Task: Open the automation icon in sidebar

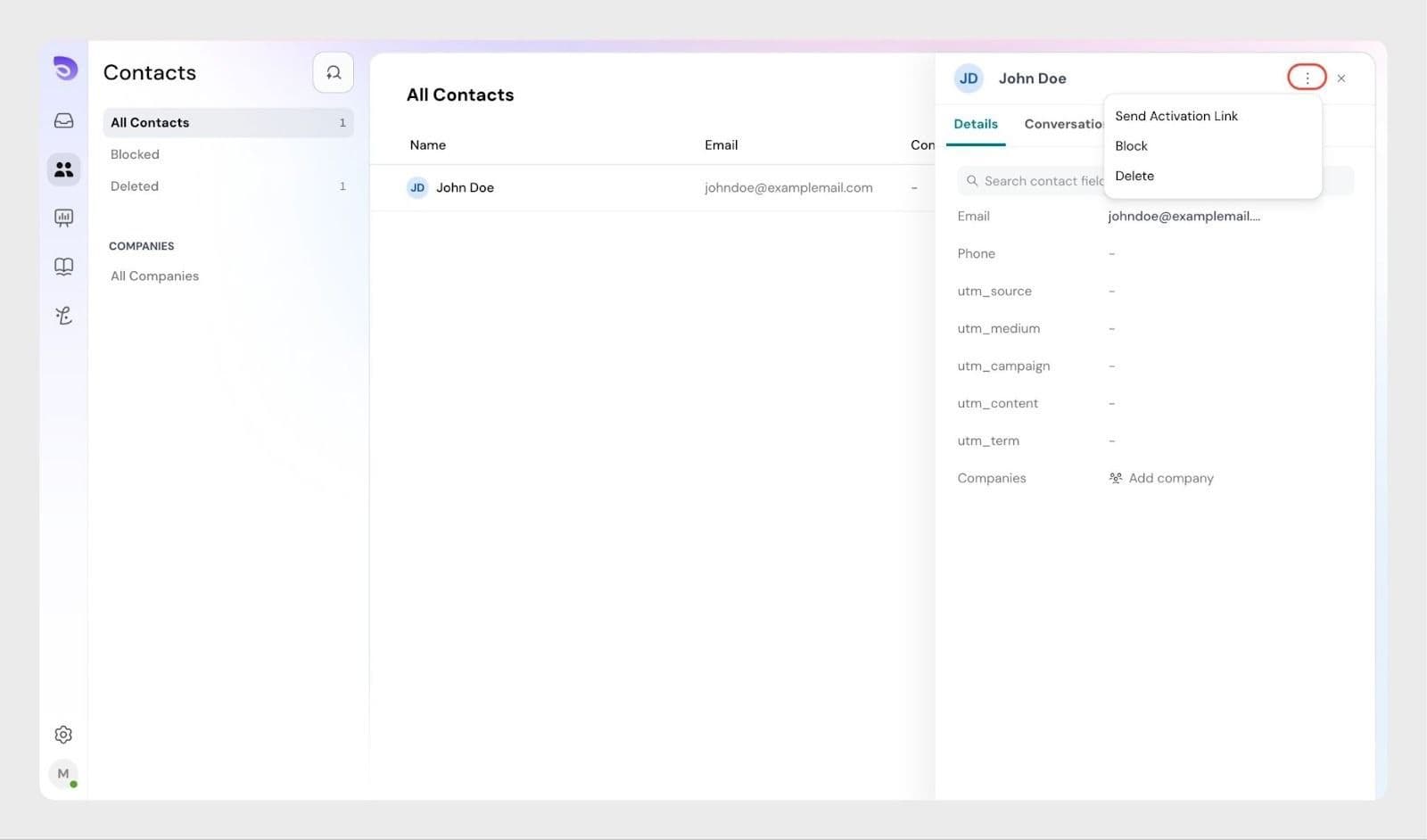Action: tap(63, 316)
